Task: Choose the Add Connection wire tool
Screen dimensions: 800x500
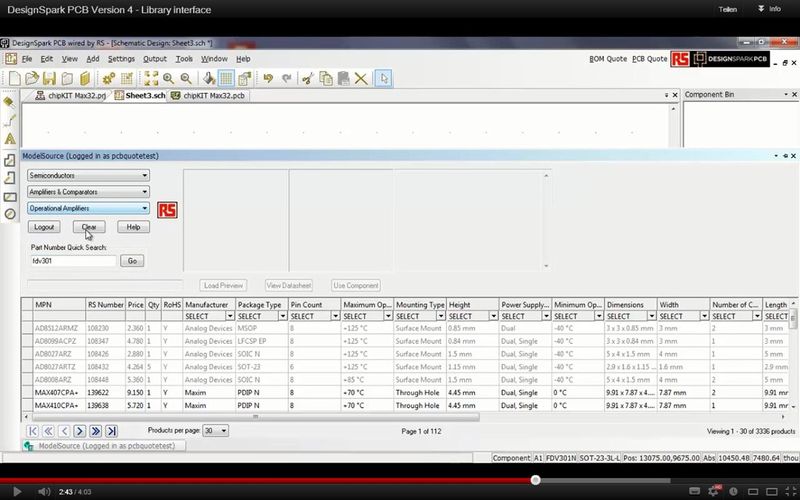Action: point(9,120)
